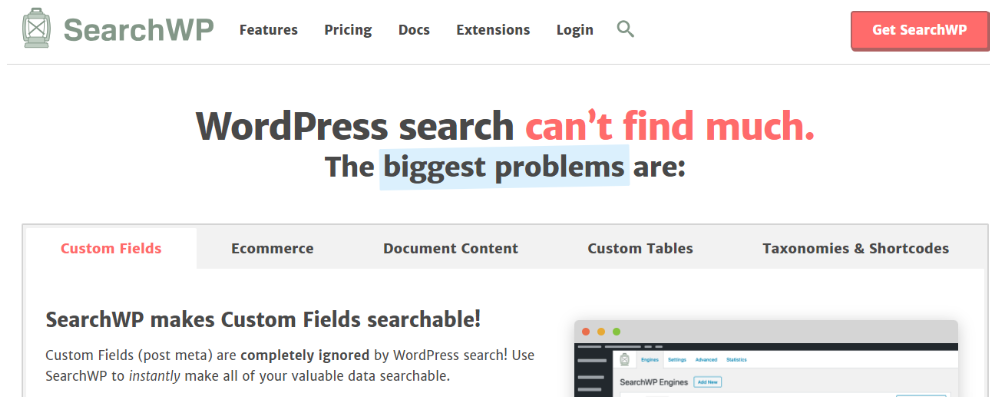Screen dimensions: 990x397
Task: Click the italic word 'instantly'
Action: coord(155,376)
